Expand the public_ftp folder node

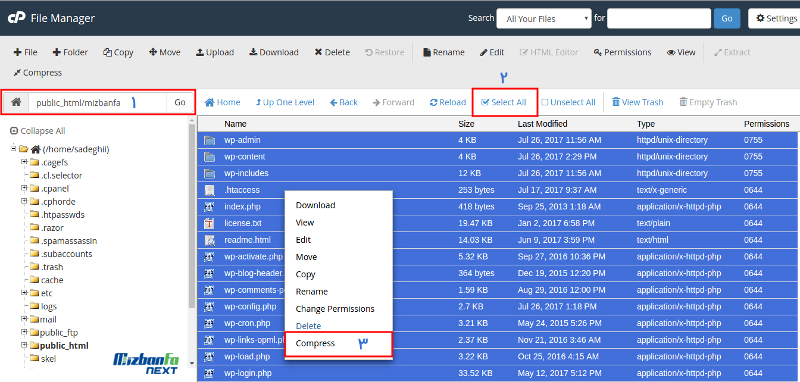pyautogui.click(x=24, y=333)
